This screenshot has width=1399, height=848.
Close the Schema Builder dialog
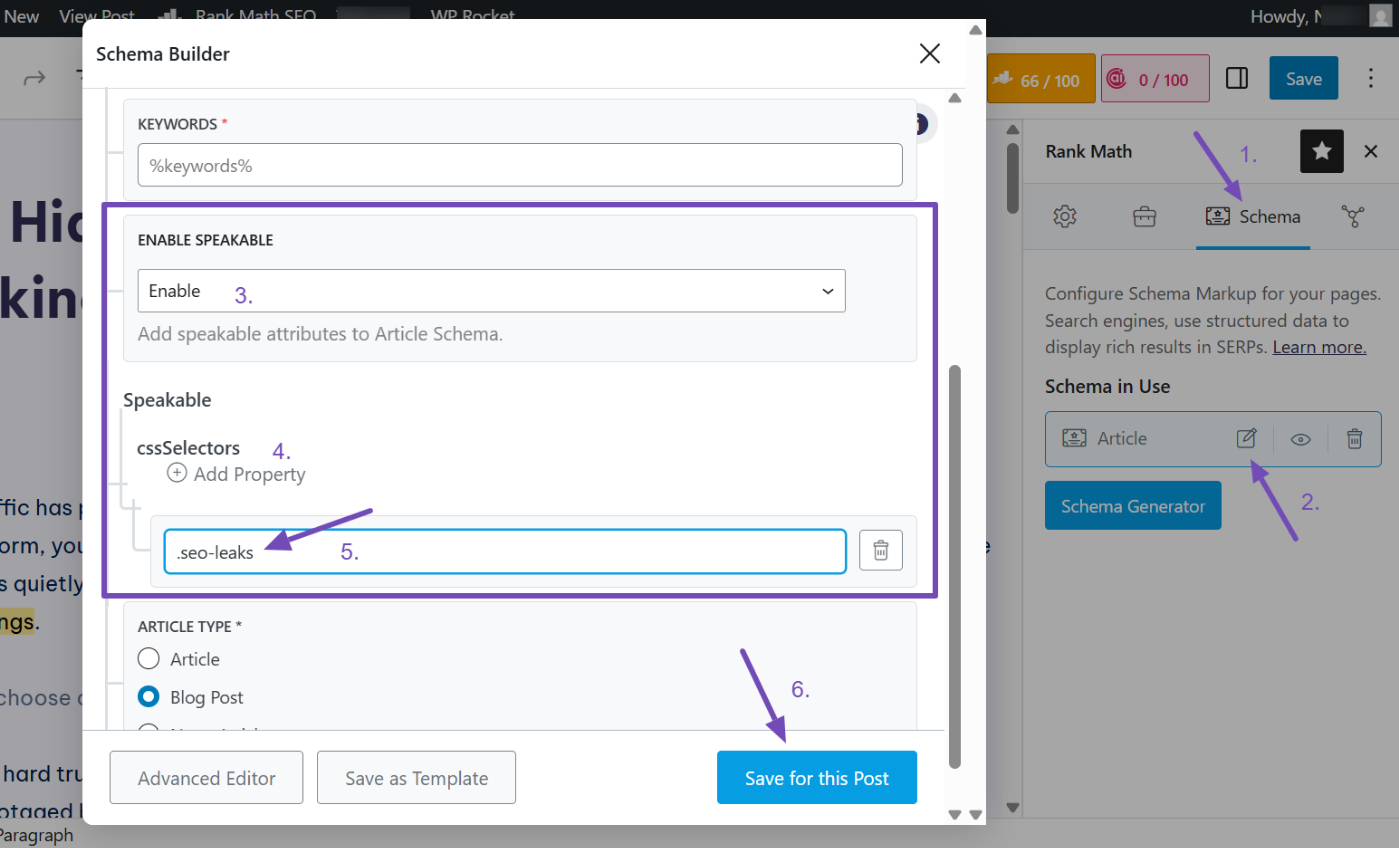(929, 54)
